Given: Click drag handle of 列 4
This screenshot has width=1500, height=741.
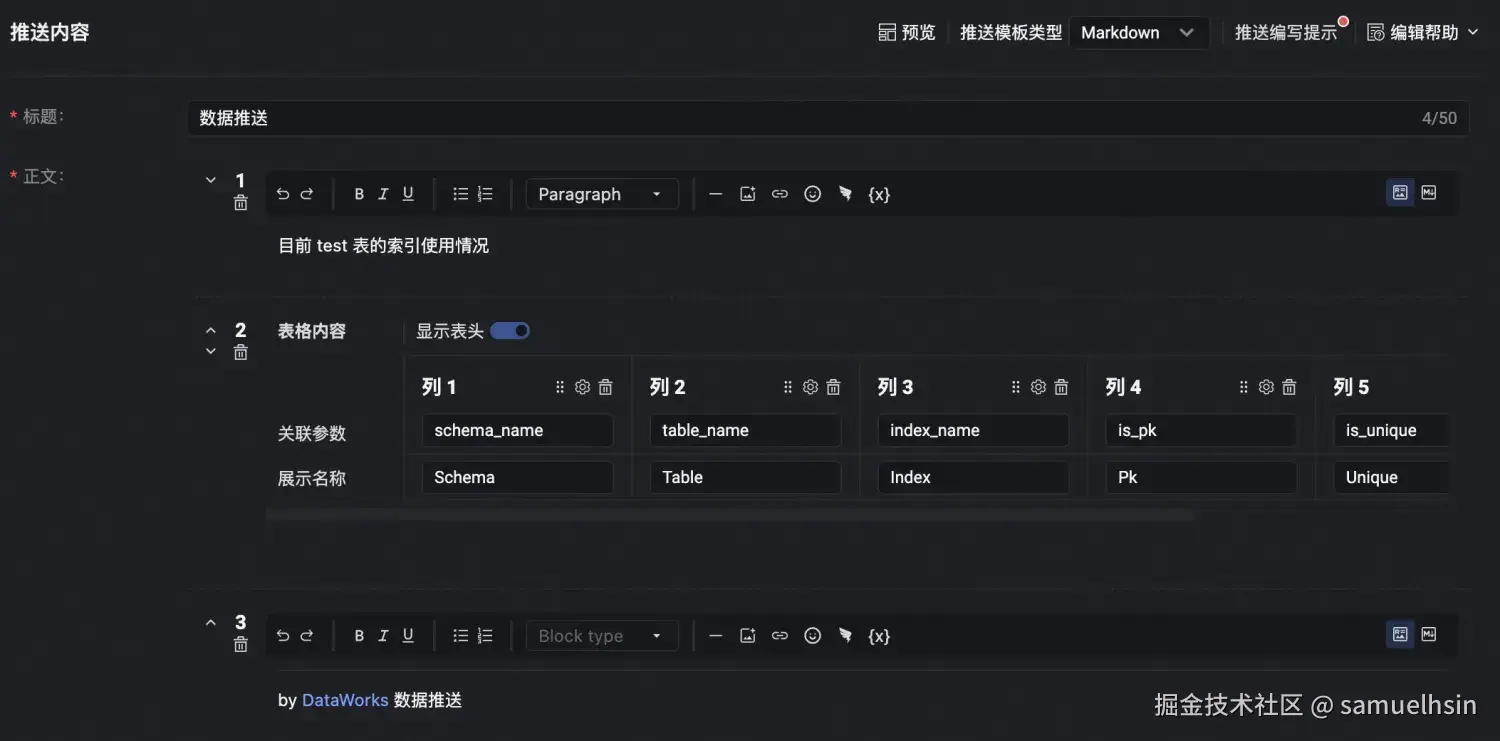Looking at the screenshot, I should [1244, 387].
